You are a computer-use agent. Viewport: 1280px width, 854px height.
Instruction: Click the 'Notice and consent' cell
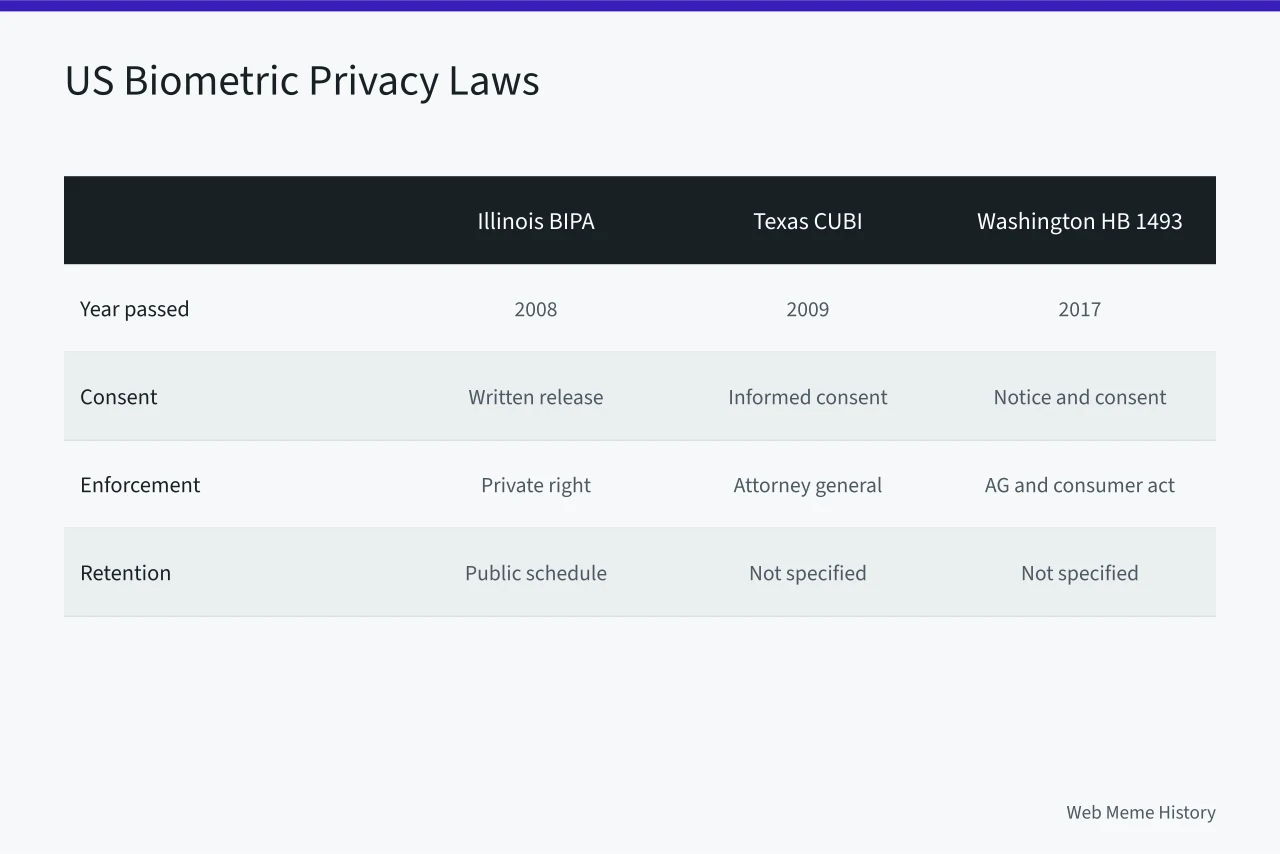click(1080, 397)
